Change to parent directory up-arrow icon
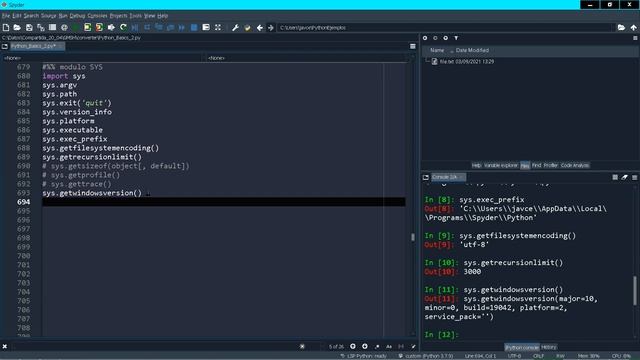 [x=633, y=27]
